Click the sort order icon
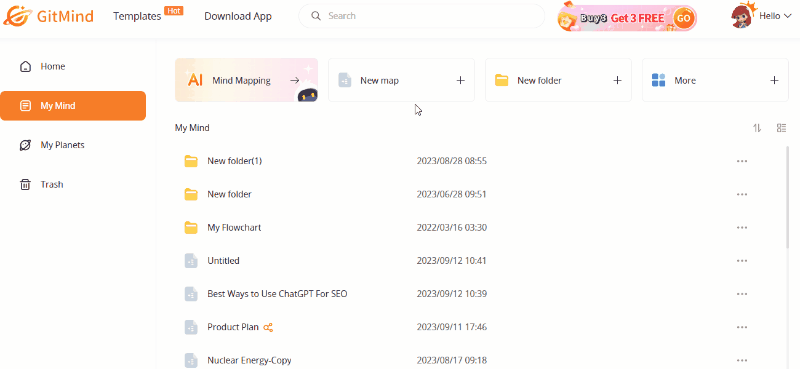This screenshot has height=369, width=800. pyautogui.click(x=757, y=128)
